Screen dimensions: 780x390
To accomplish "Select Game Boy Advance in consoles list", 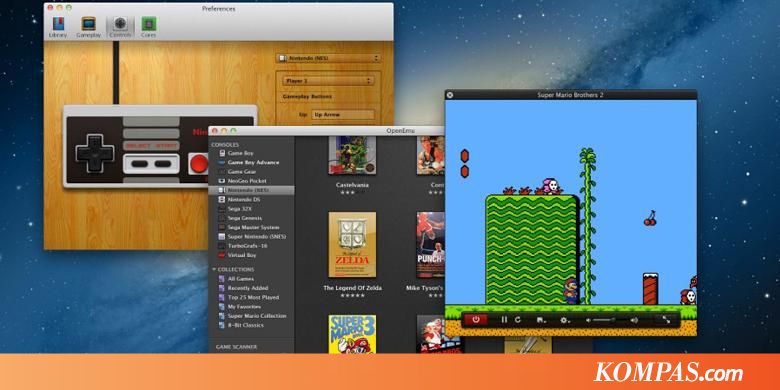I will coord(251,163).
